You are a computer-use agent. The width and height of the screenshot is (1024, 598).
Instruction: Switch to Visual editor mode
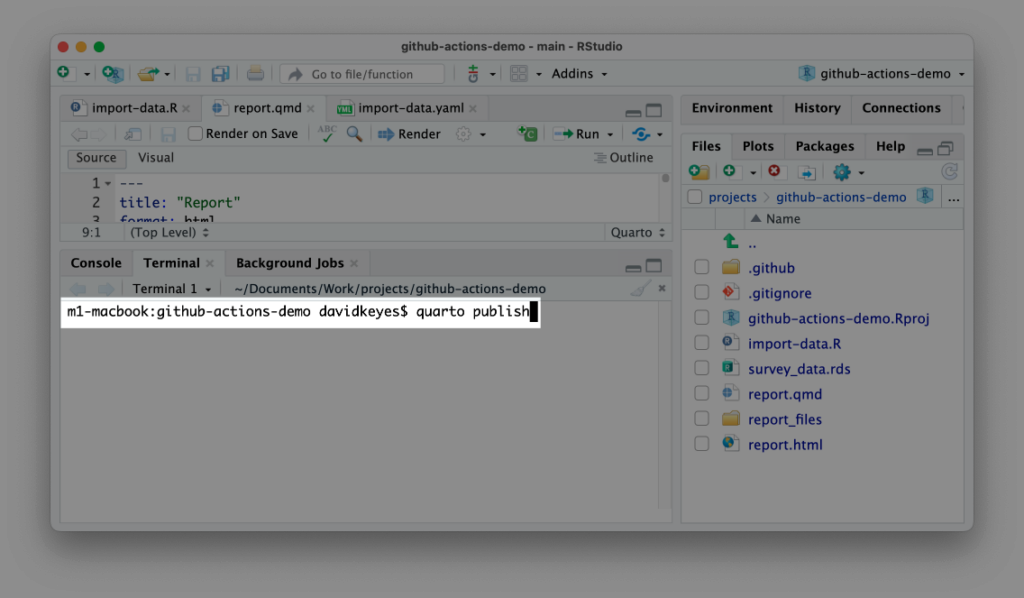155,157
